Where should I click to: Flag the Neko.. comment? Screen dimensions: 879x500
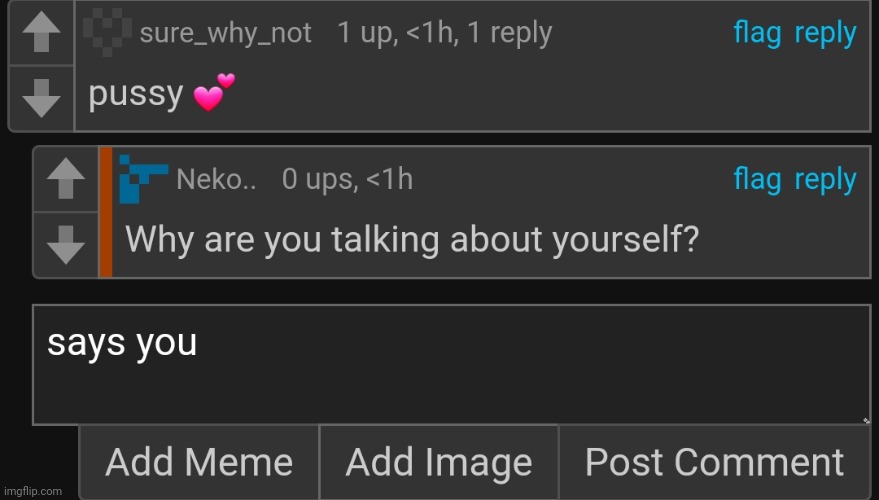757,180
